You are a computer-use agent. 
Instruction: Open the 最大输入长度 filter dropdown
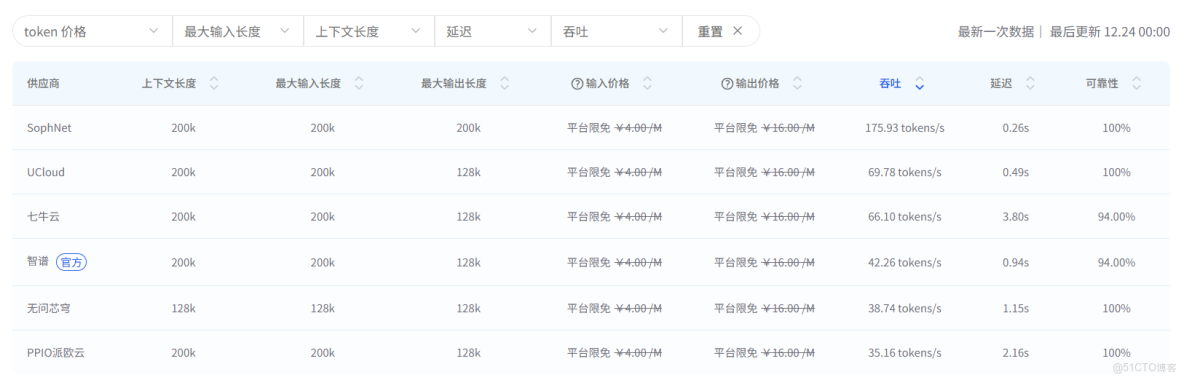point(238,31)
